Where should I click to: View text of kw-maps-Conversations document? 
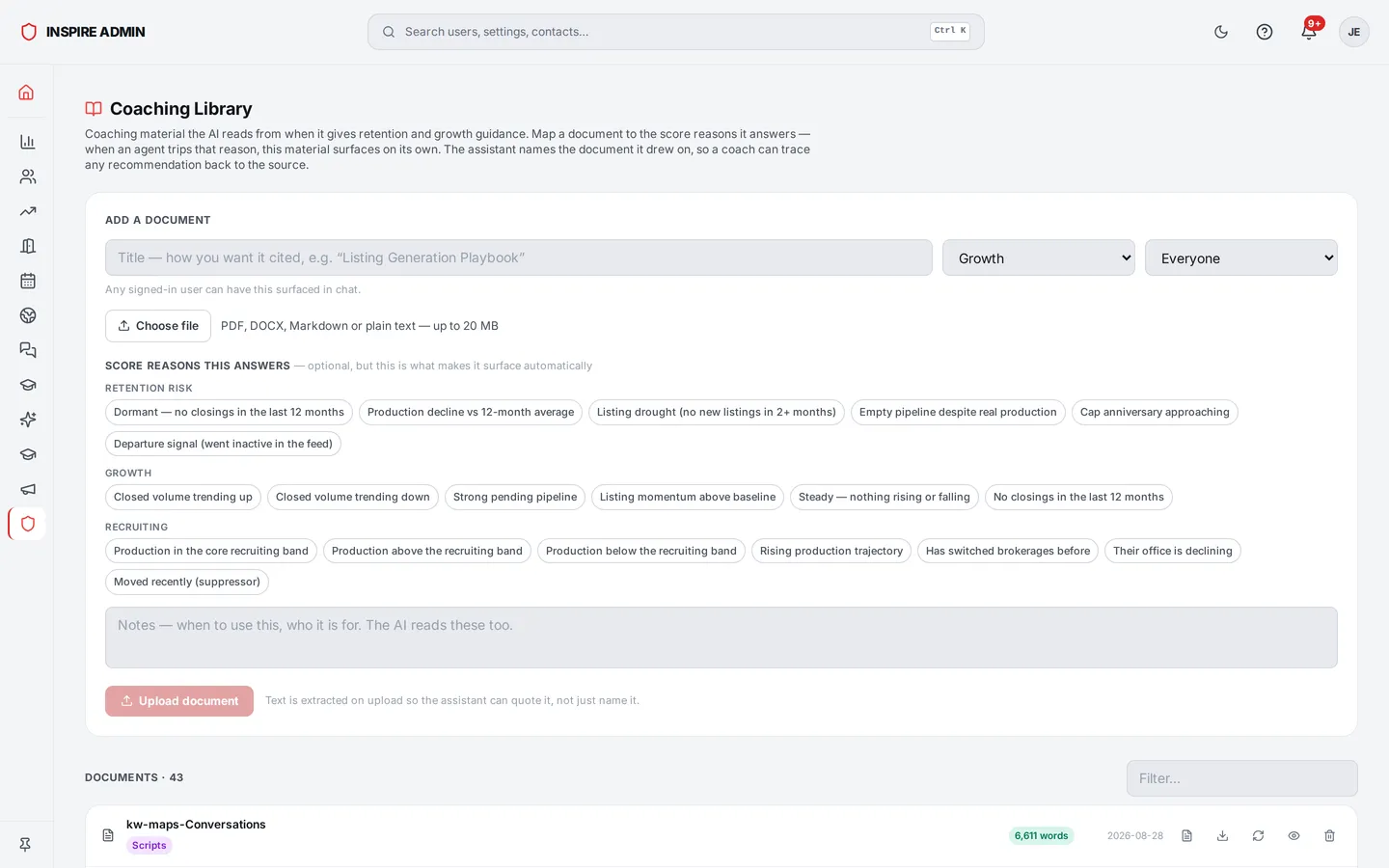pyautogui.click(x=1186, y=836)
